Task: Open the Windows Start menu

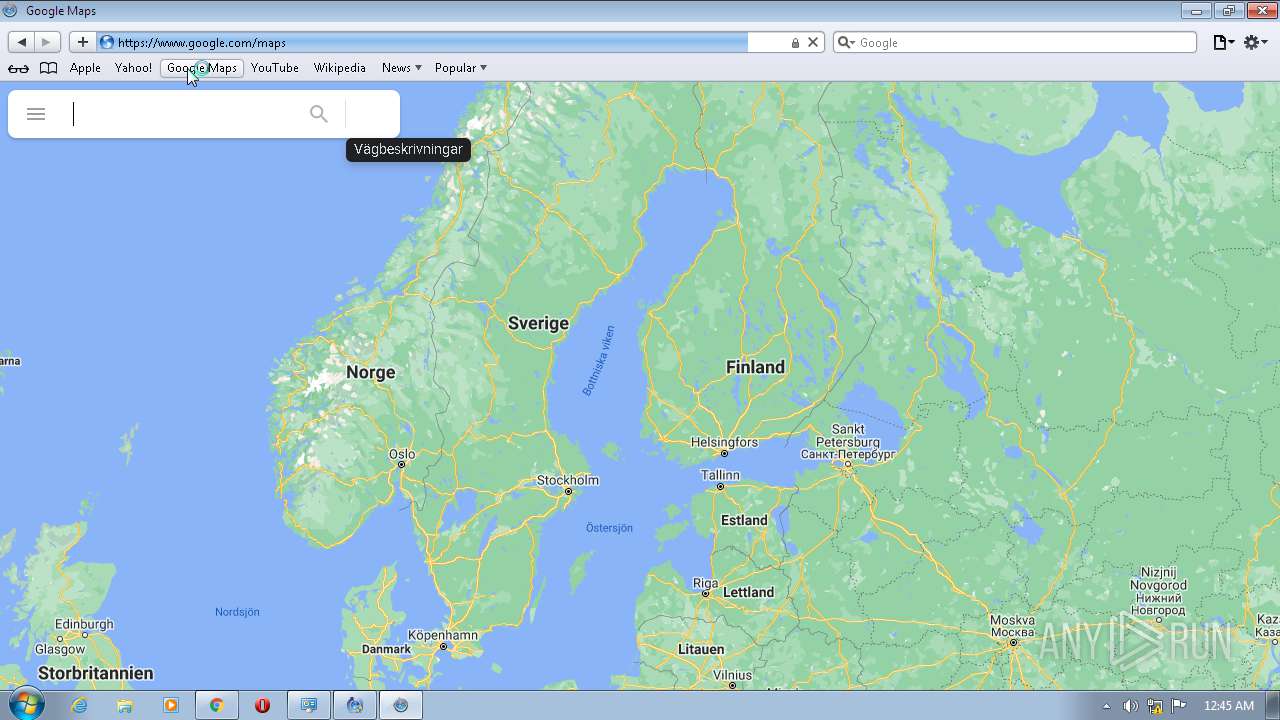Action: [25, 705]
